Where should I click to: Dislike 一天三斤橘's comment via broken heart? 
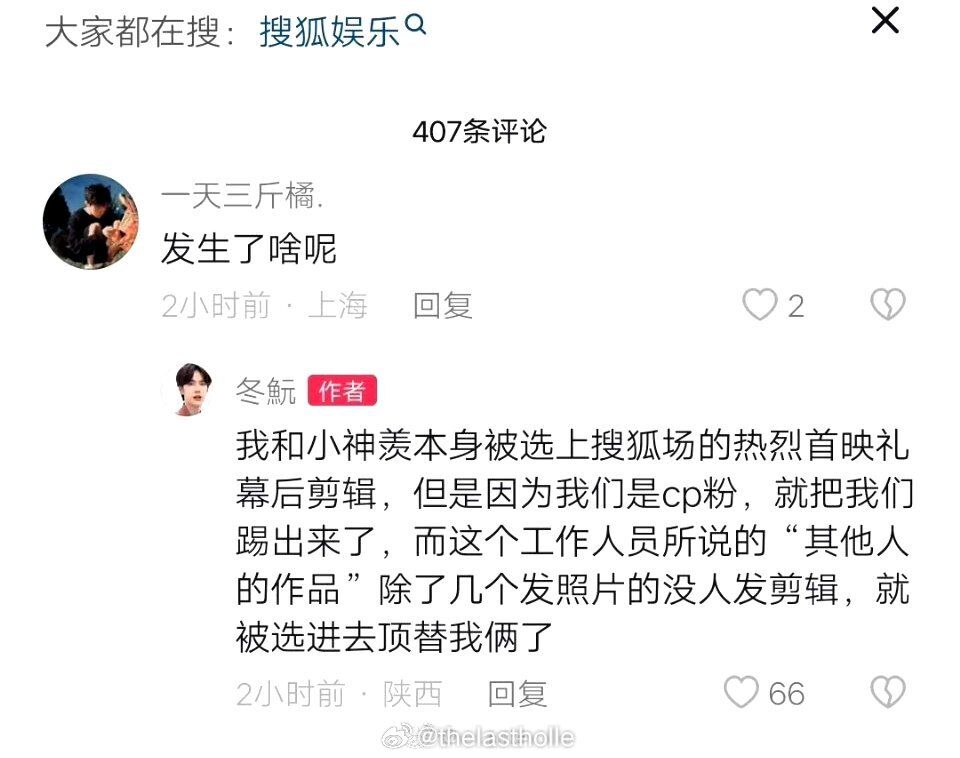tap(888, 304)
